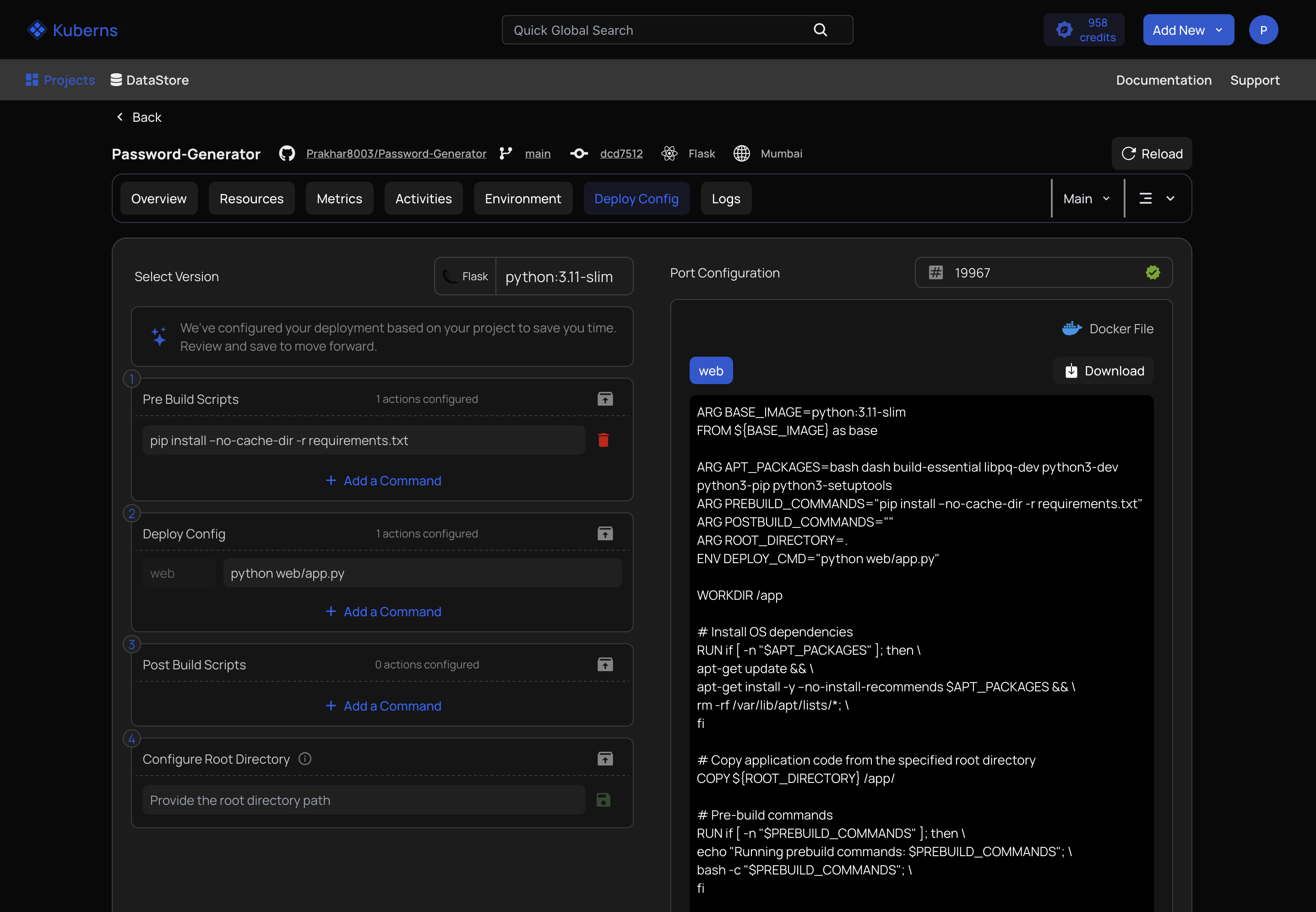The image size is (1316, 912).
Task: Go to the Environment tab
Action: tap(523, 198)
